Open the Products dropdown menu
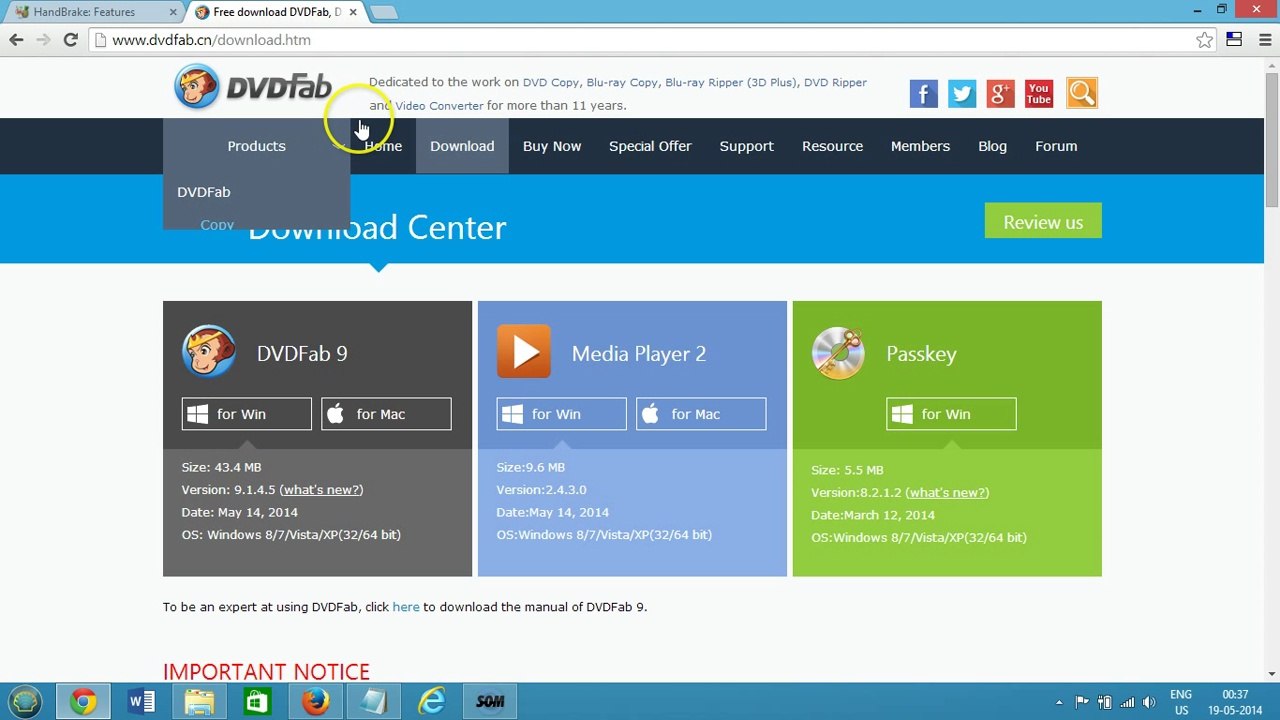Viewport: 1280px width, 720px height. pos(256,146)
